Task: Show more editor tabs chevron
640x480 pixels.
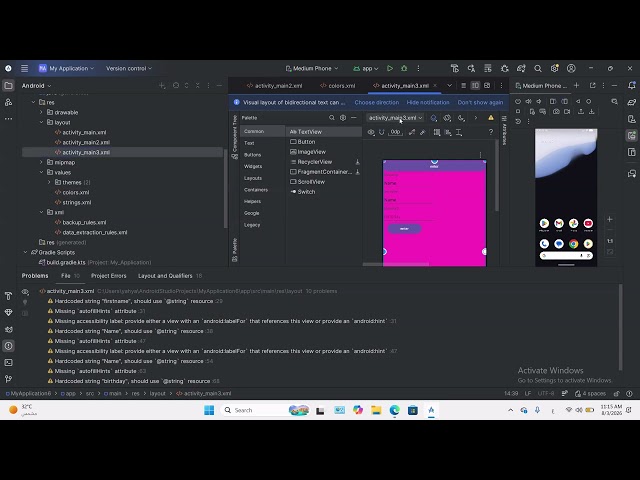Action: [x=449, y=85]
